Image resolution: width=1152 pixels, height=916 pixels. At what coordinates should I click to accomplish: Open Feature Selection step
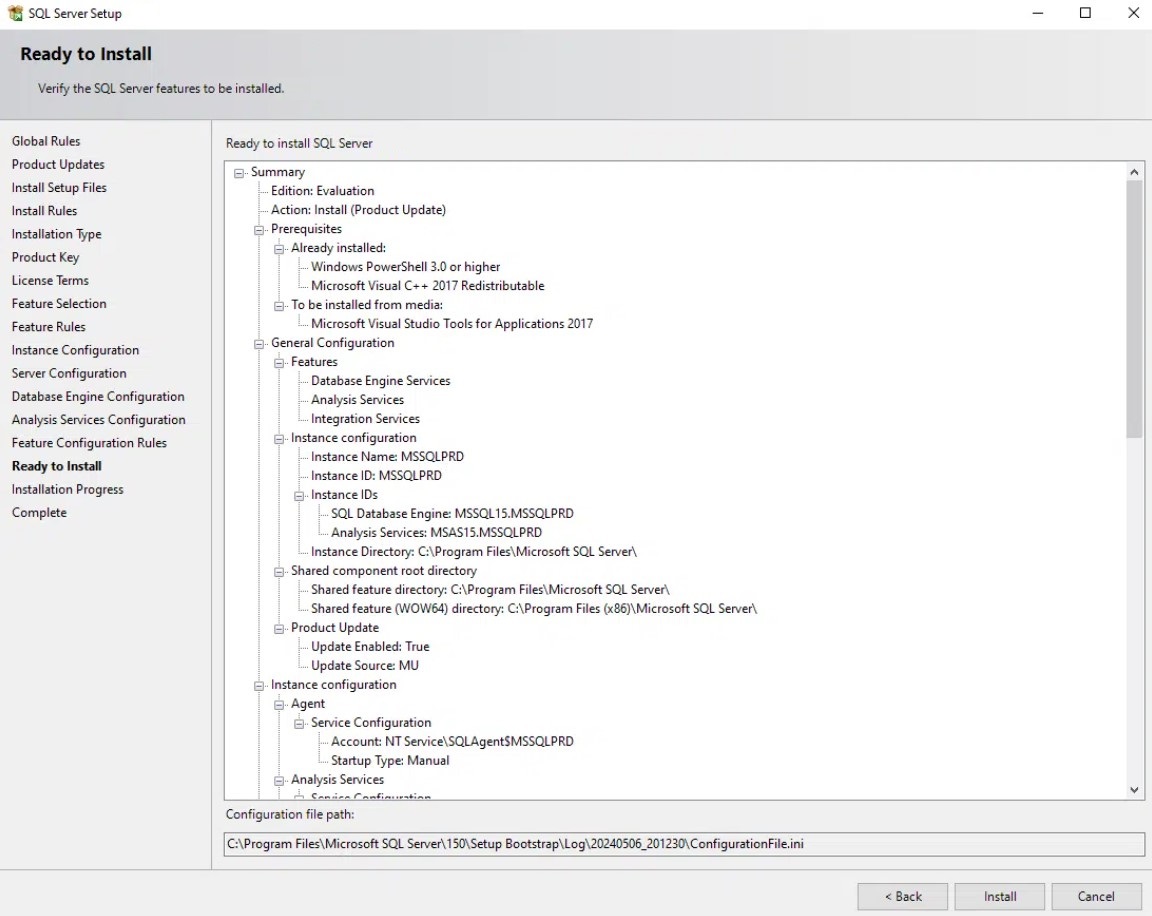coord(59,303)
